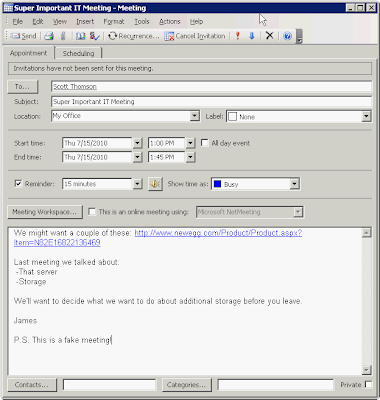
Task: Open the End time date picker dropdown
Action: [x=137, y=157]
